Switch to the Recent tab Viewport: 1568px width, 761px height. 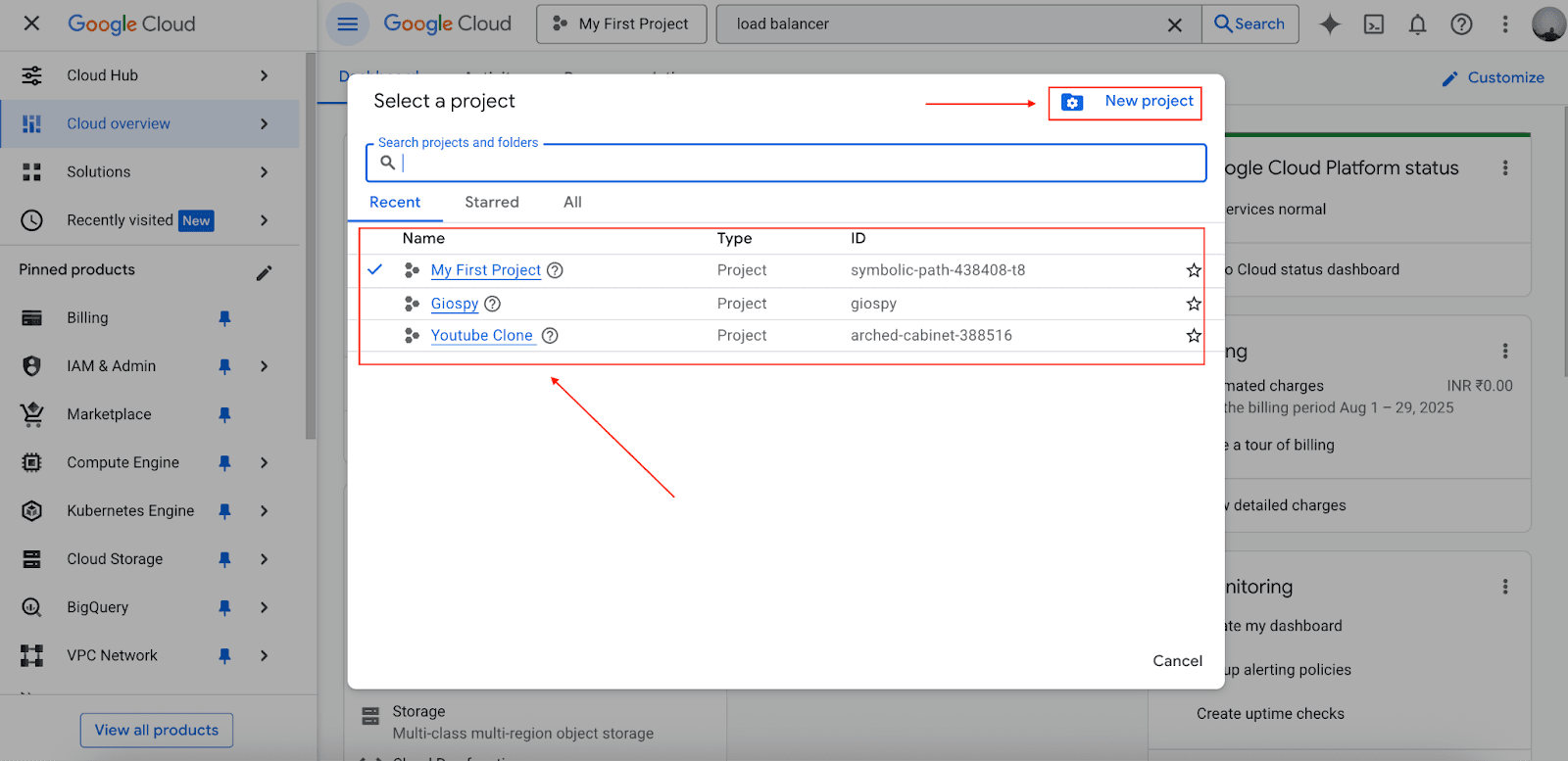(x=395, y=202)
